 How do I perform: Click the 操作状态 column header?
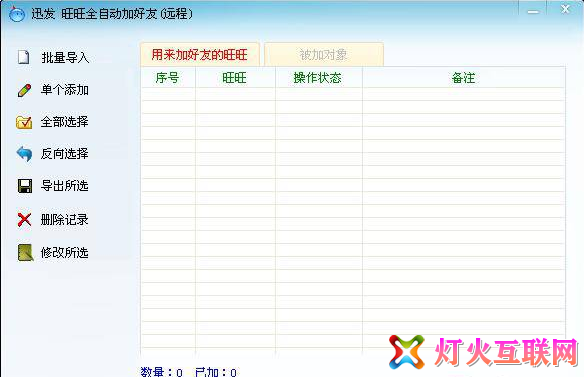pos(318,78)
